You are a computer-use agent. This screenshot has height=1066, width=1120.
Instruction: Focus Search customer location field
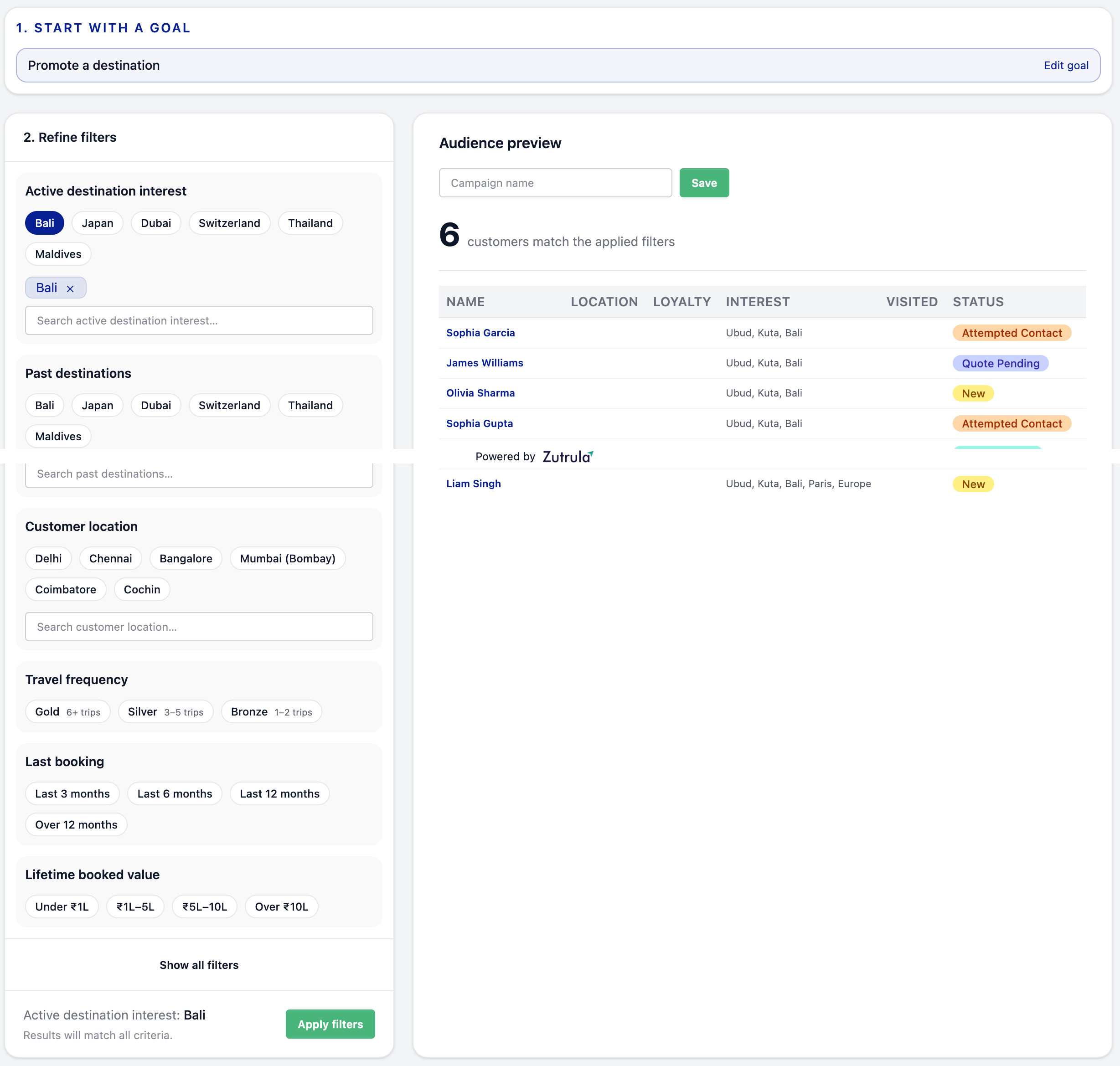coord(199,627)
